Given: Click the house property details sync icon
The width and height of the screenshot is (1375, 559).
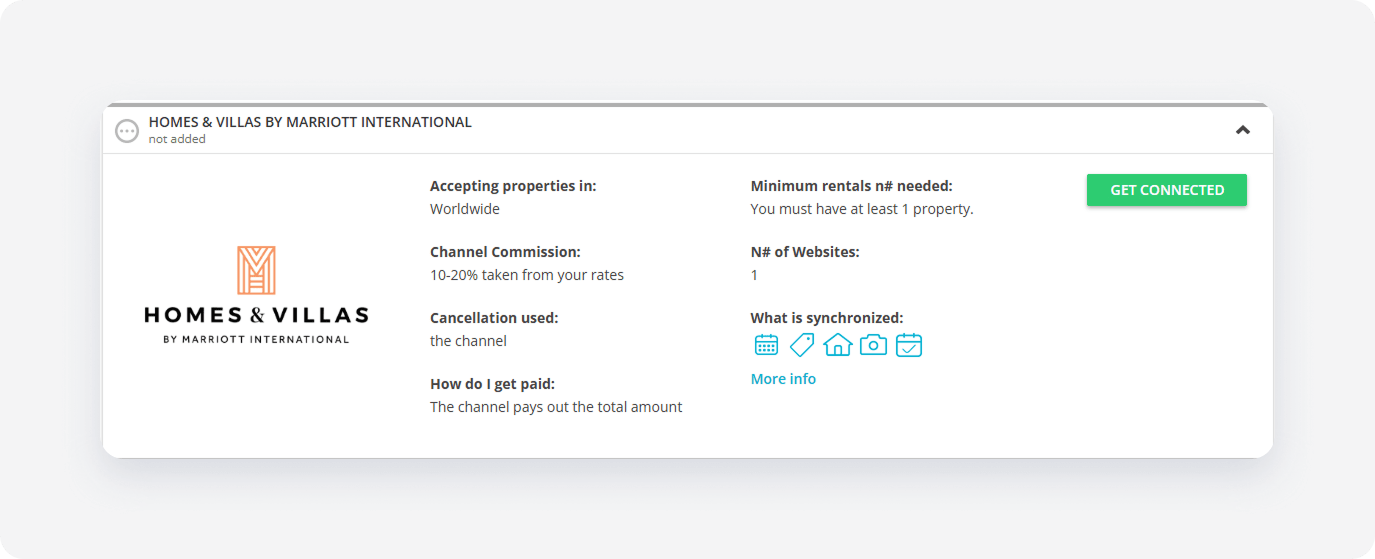Looking at the screenshot, I should 837,345.
